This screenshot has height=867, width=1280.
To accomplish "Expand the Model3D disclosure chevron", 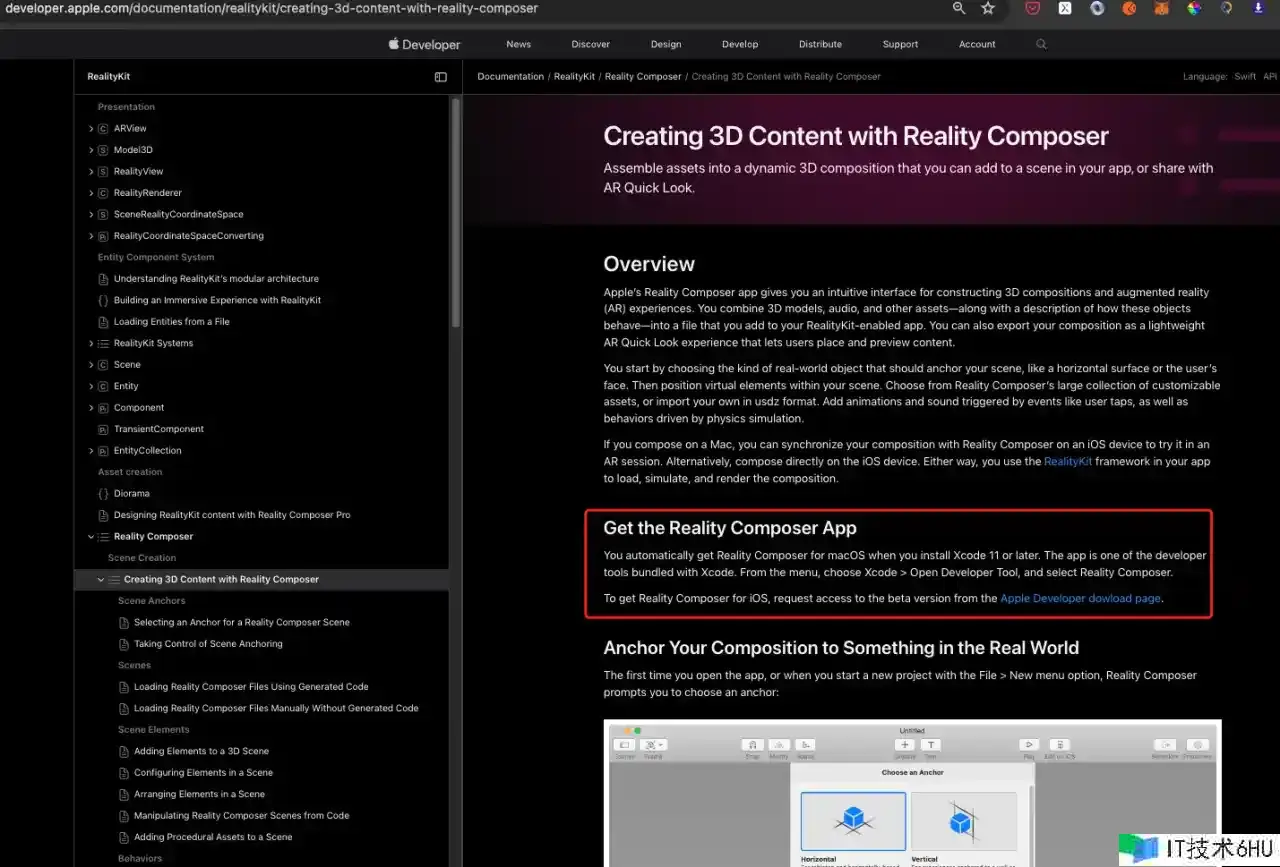I will (x=91, y=150).
